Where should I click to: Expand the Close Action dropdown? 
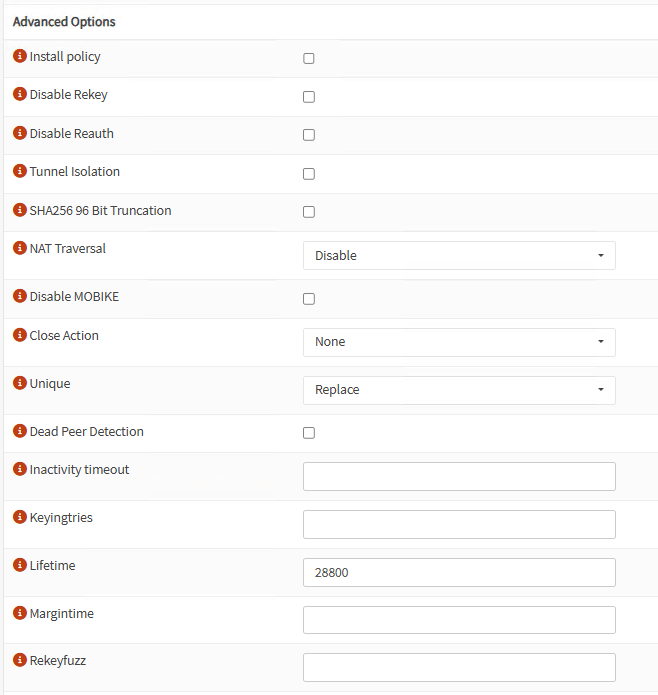[x=459, y=342]
